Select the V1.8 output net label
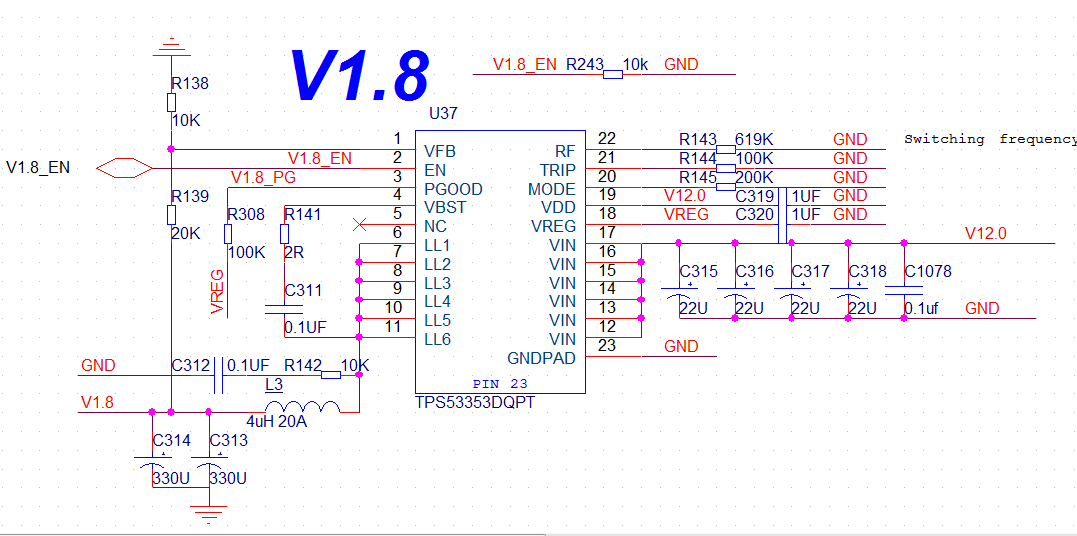This screenshot has height=536, width=1077. tap(97, 402)
